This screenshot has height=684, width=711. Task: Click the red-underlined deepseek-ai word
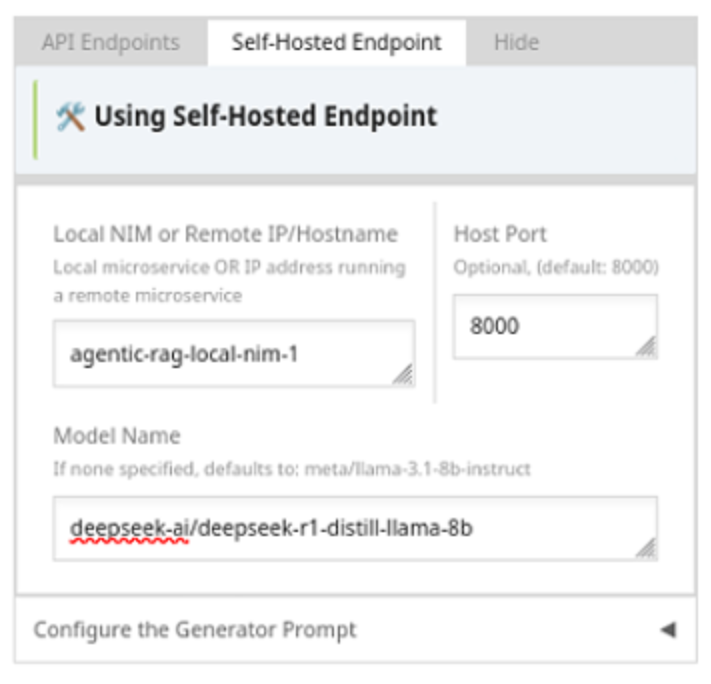point(130,528)
